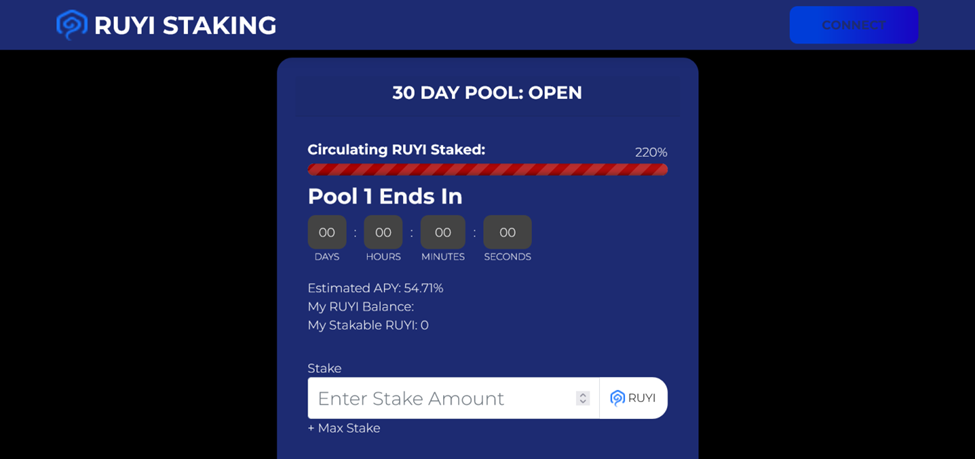
Task: Click the red striped staked progress bar
Action: (488, 169)
